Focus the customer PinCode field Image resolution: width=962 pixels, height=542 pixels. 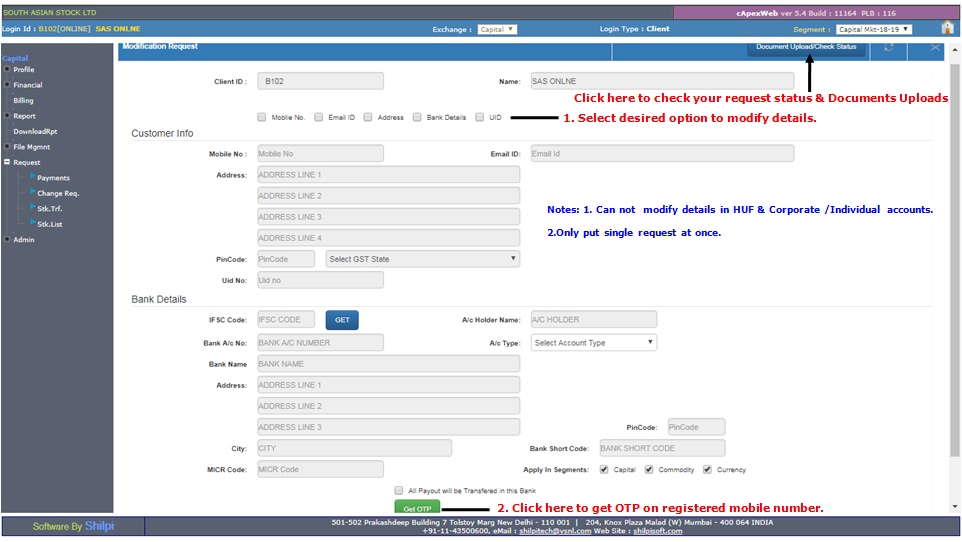tap(286, 259)
